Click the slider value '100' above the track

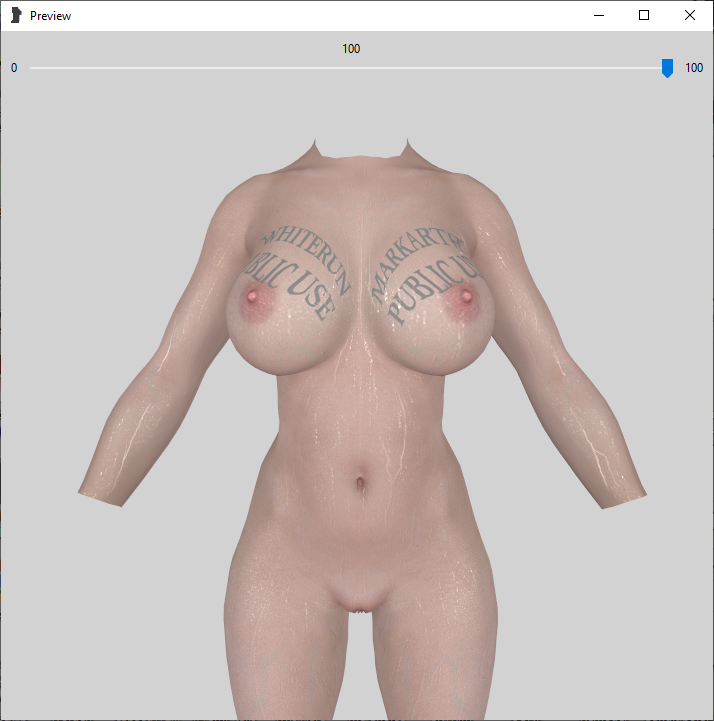pos(351,49)
